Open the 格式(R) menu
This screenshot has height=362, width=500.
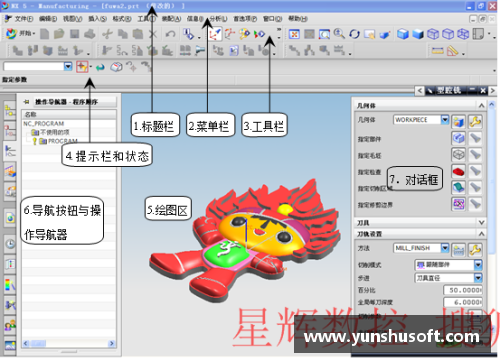[122, 19]
